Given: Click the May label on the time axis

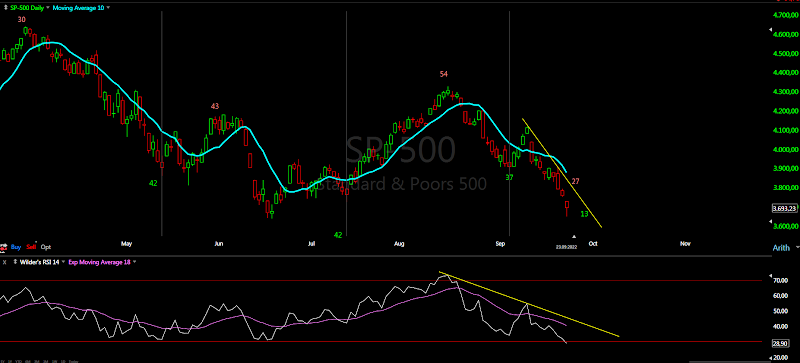Looking at the screenshot, I should pos(127,244).
